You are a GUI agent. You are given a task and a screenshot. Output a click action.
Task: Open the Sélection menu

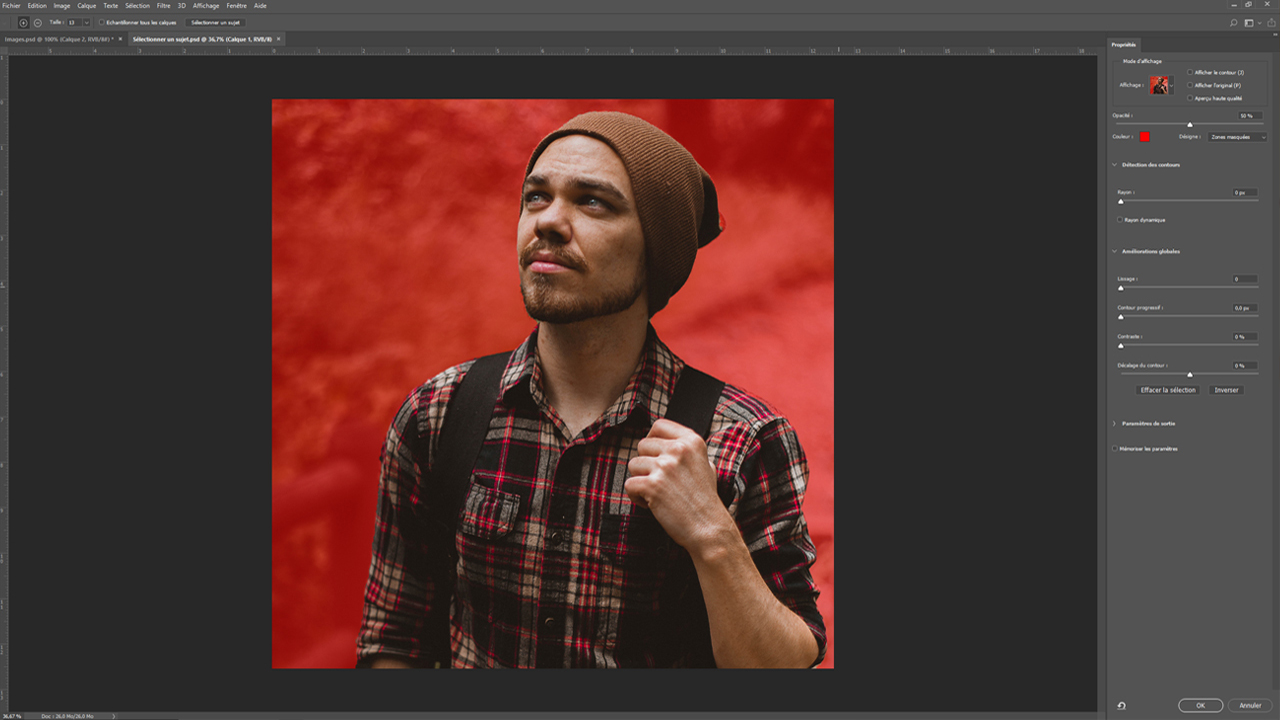137,6
